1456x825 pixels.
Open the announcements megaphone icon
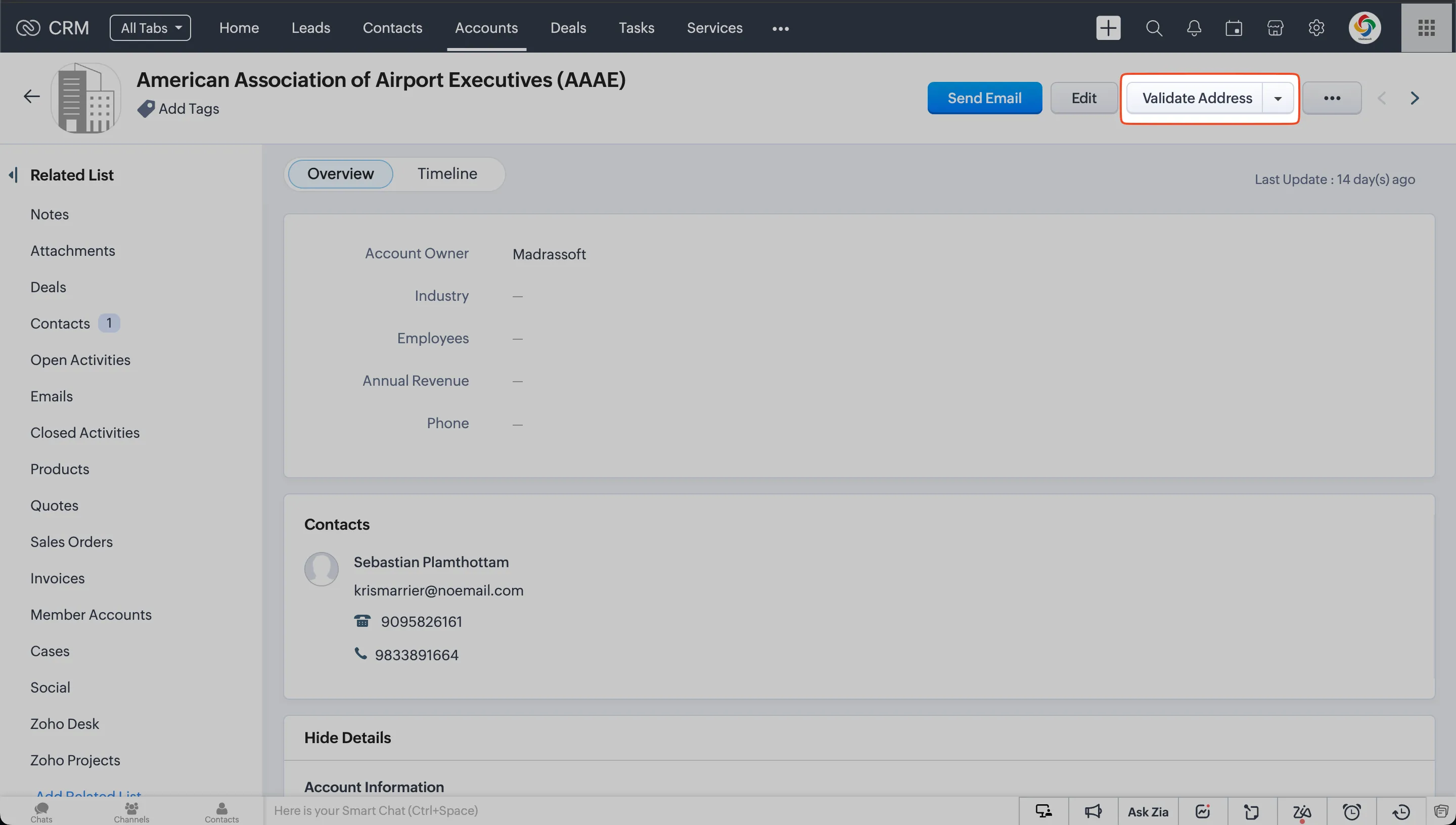point(1093,811)
